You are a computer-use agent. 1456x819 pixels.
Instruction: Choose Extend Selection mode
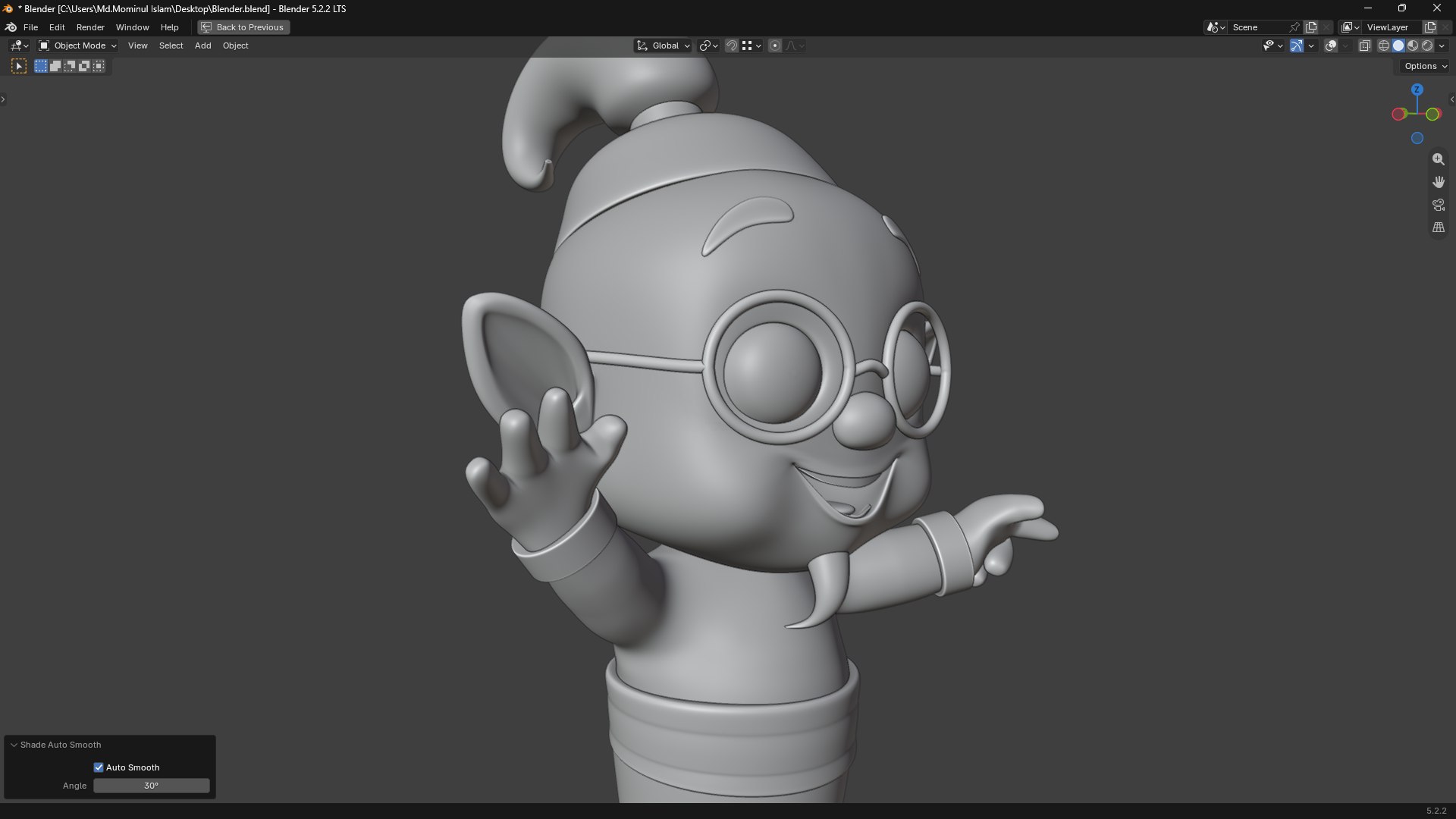55,67
